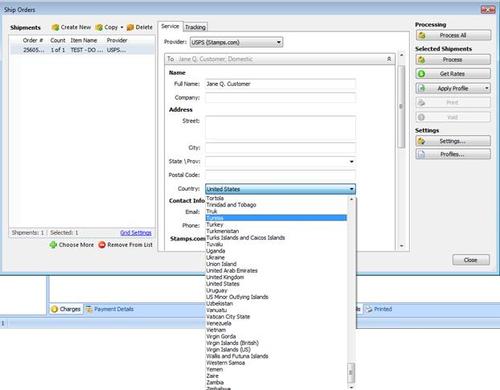The width and height of the screenshot is (500, 390).
Task: Select Zambia in the country list
Action: pos(276,382)
